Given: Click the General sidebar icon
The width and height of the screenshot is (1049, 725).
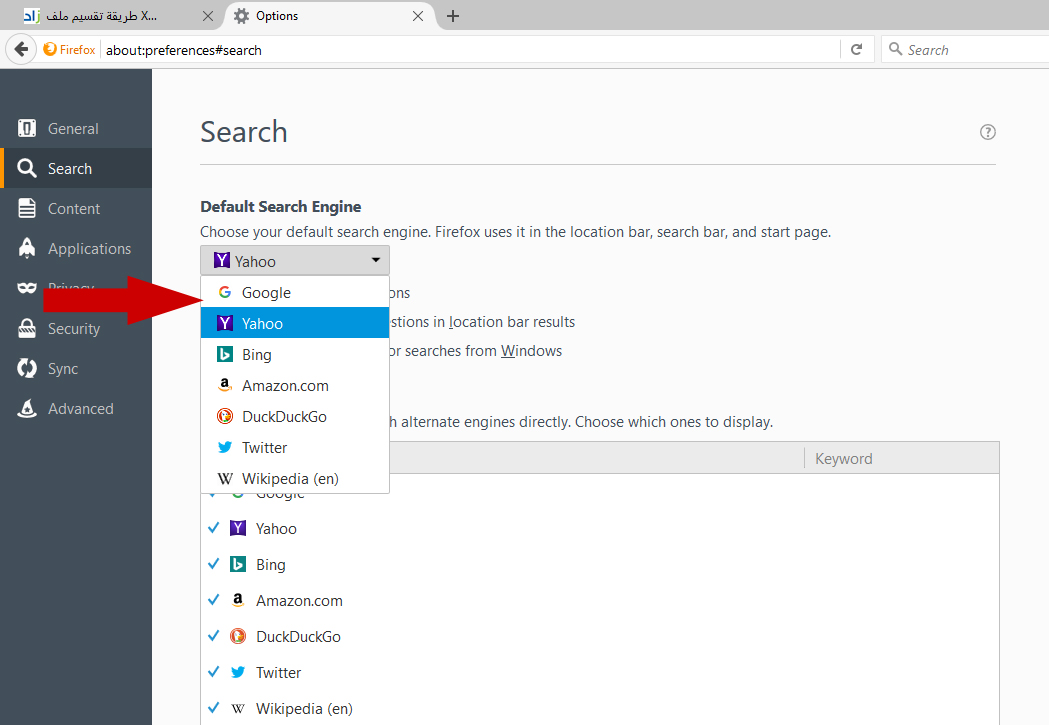Looking at the screenshot, I should point(27,128).
